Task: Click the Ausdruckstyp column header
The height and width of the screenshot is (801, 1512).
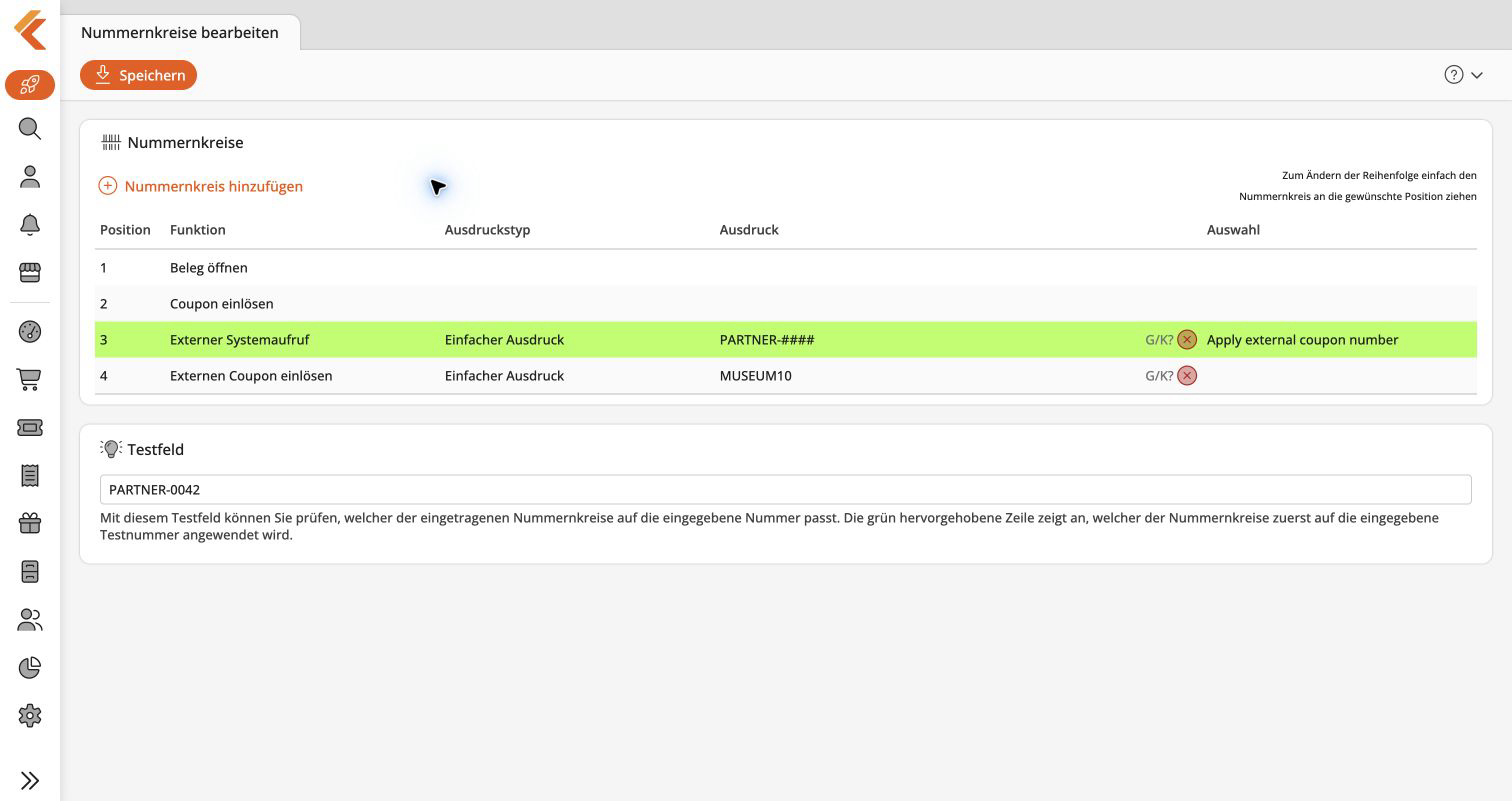Action: click(488, 230)
